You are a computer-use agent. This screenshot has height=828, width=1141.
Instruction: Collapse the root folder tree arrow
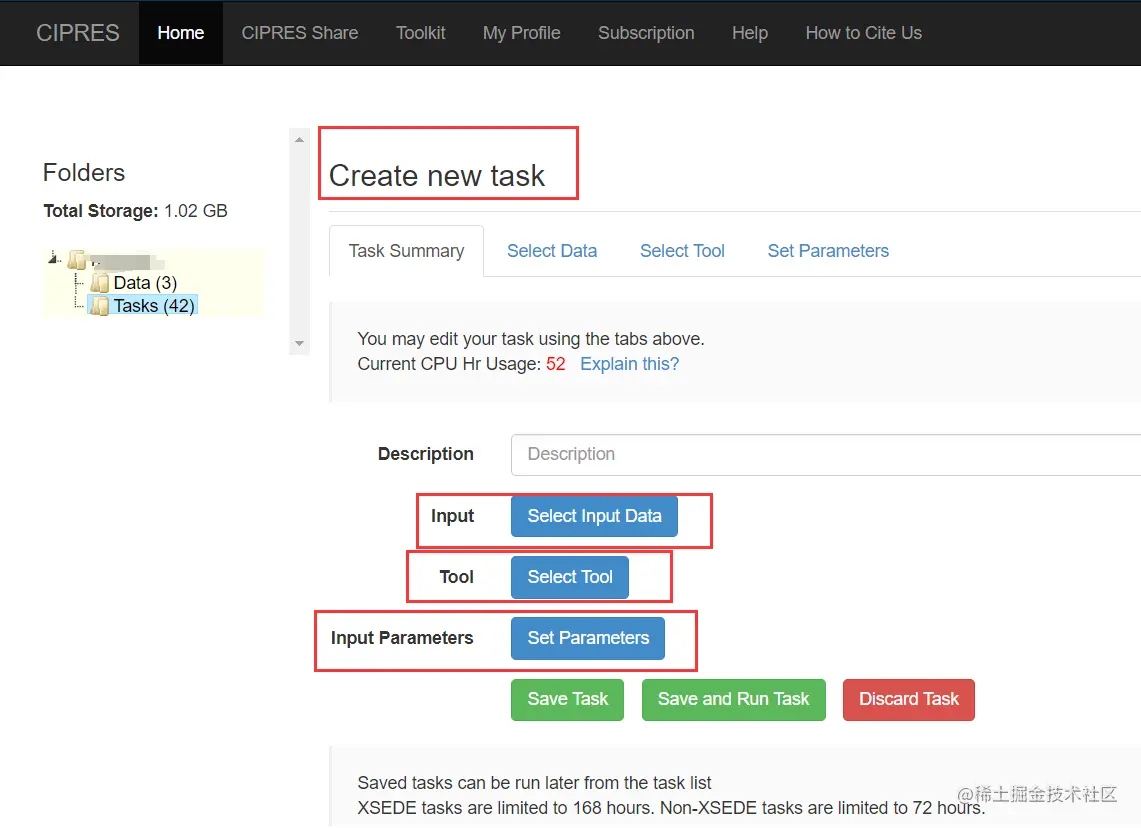[x=53, y=258]
